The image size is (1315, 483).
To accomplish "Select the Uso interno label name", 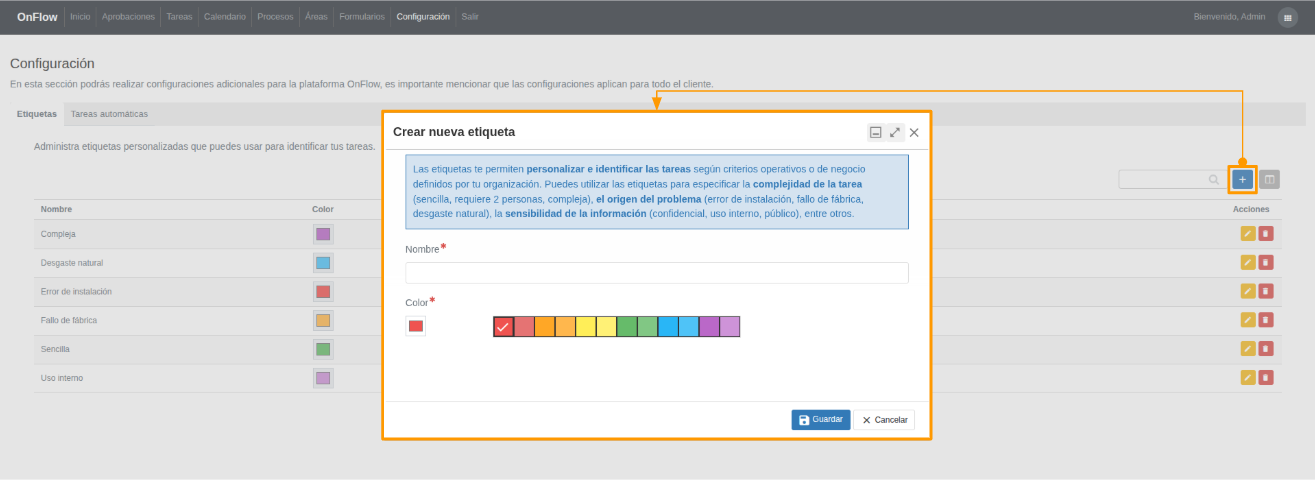I will pyautogui.click(x=61, y=378).
